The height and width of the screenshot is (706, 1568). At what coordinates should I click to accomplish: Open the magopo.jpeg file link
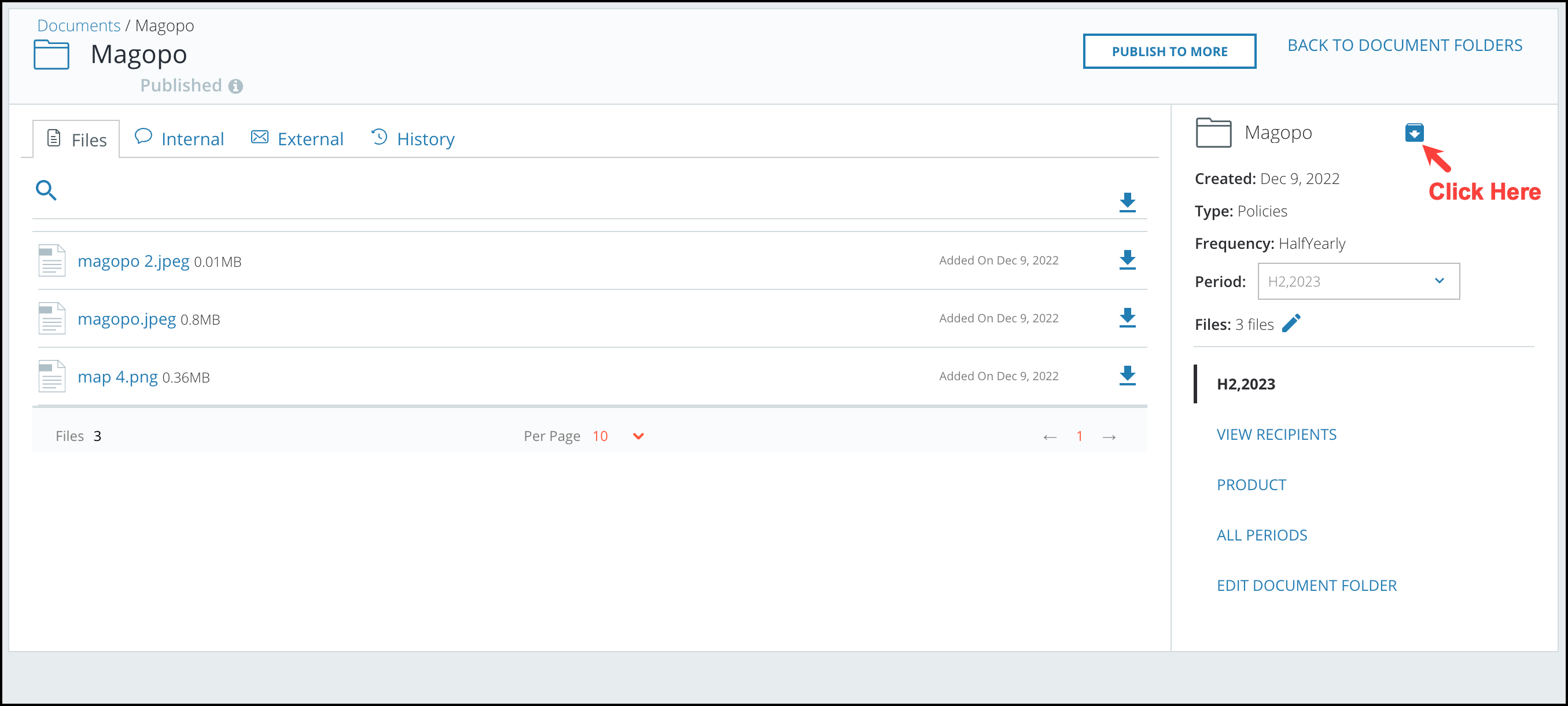point(127,318)
